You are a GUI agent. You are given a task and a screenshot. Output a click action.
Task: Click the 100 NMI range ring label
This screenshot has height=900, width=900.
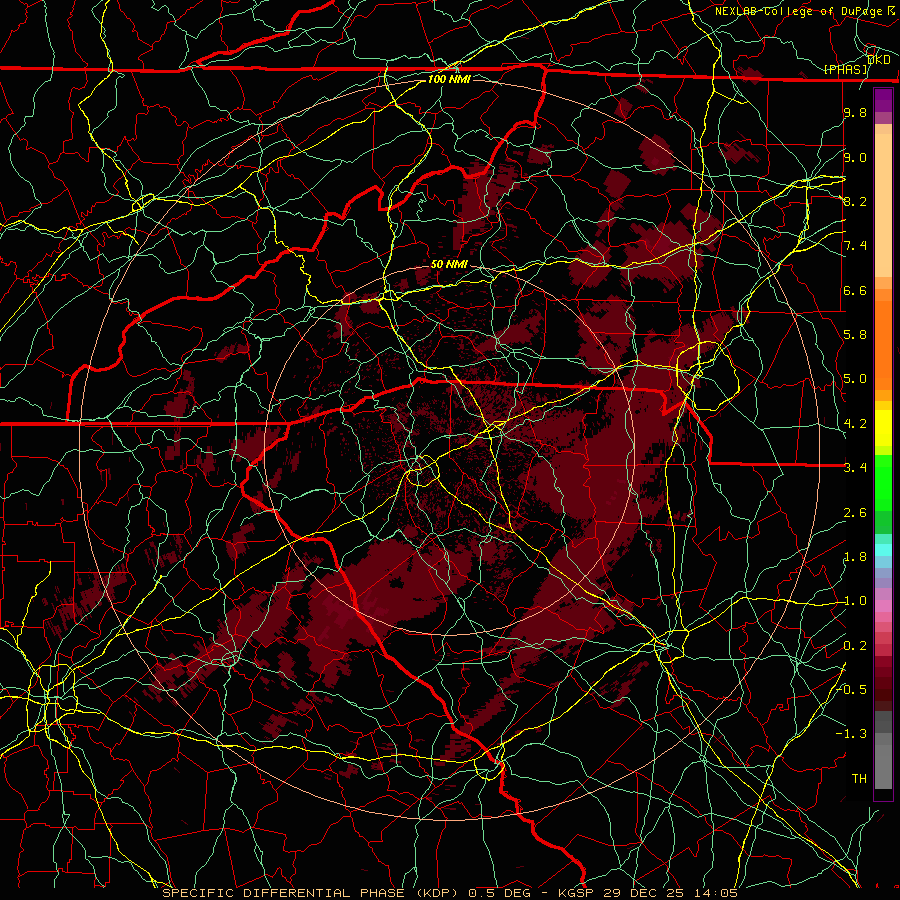click(x=449, y=79)
